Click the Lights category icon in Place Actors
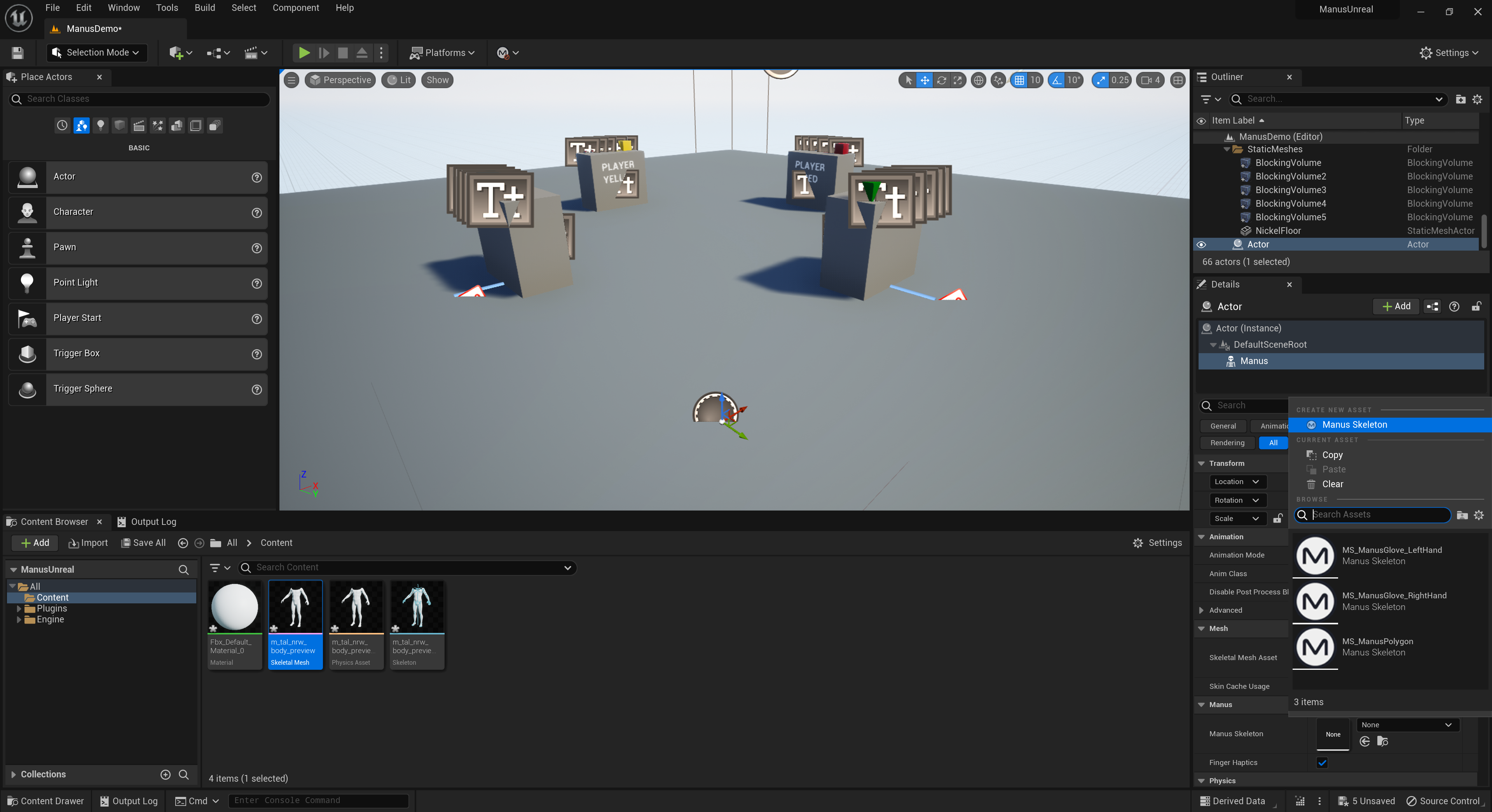The image size is (1492, 812). pyautogui.click(x=101, y=125)
